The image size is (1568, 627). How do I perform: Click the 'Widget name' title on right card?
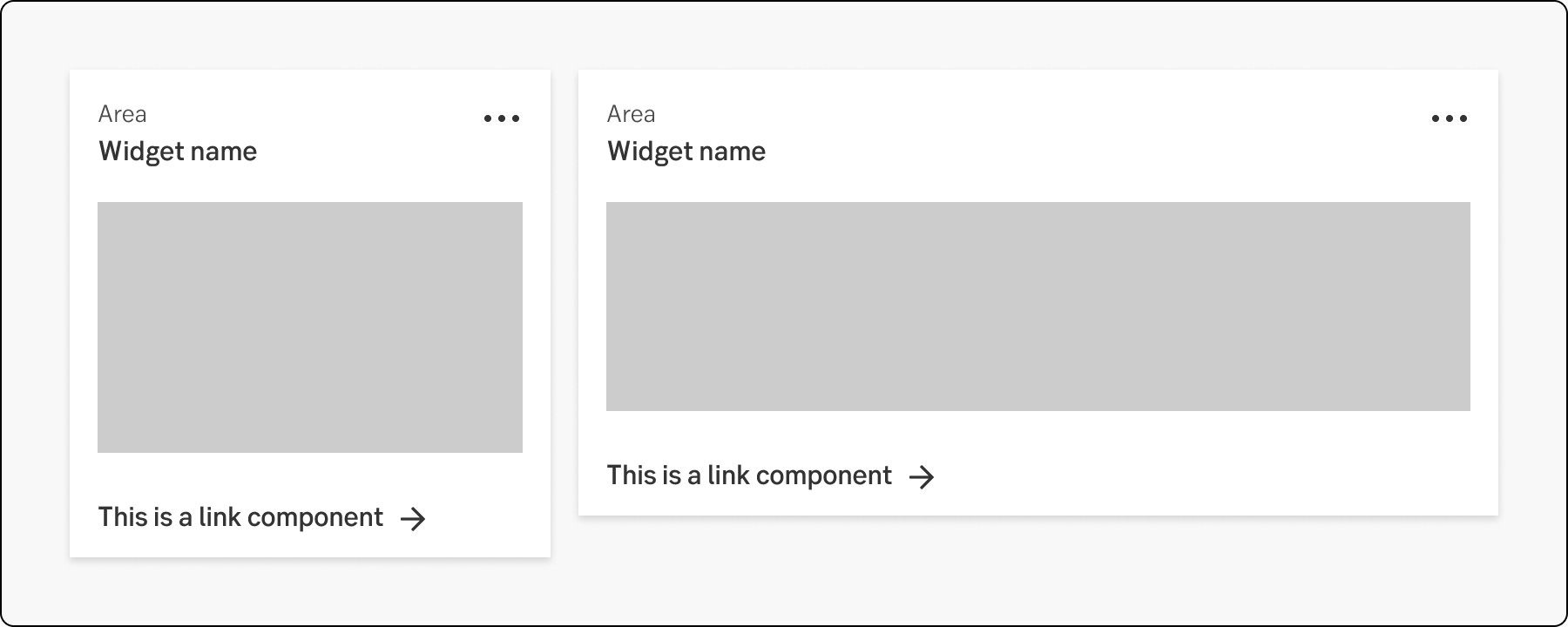point(687,151)
